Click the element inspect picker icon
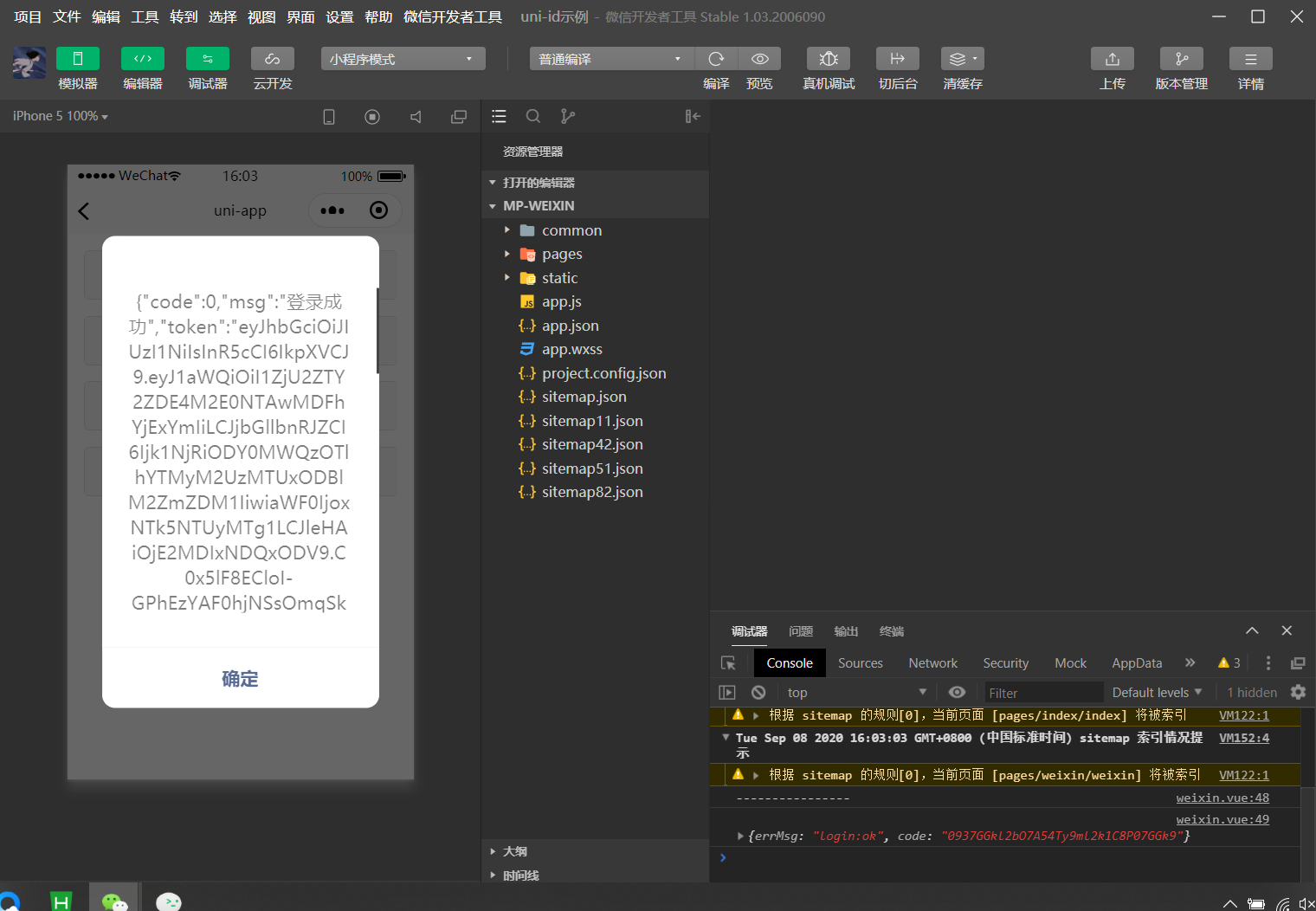The image size is (1316, 911). click(x=728, y=662)
